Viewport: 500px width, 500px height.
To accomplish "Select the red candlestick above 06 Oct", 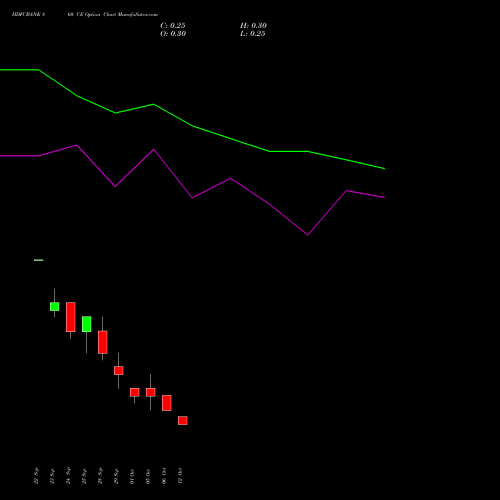I will click(167, 403).
